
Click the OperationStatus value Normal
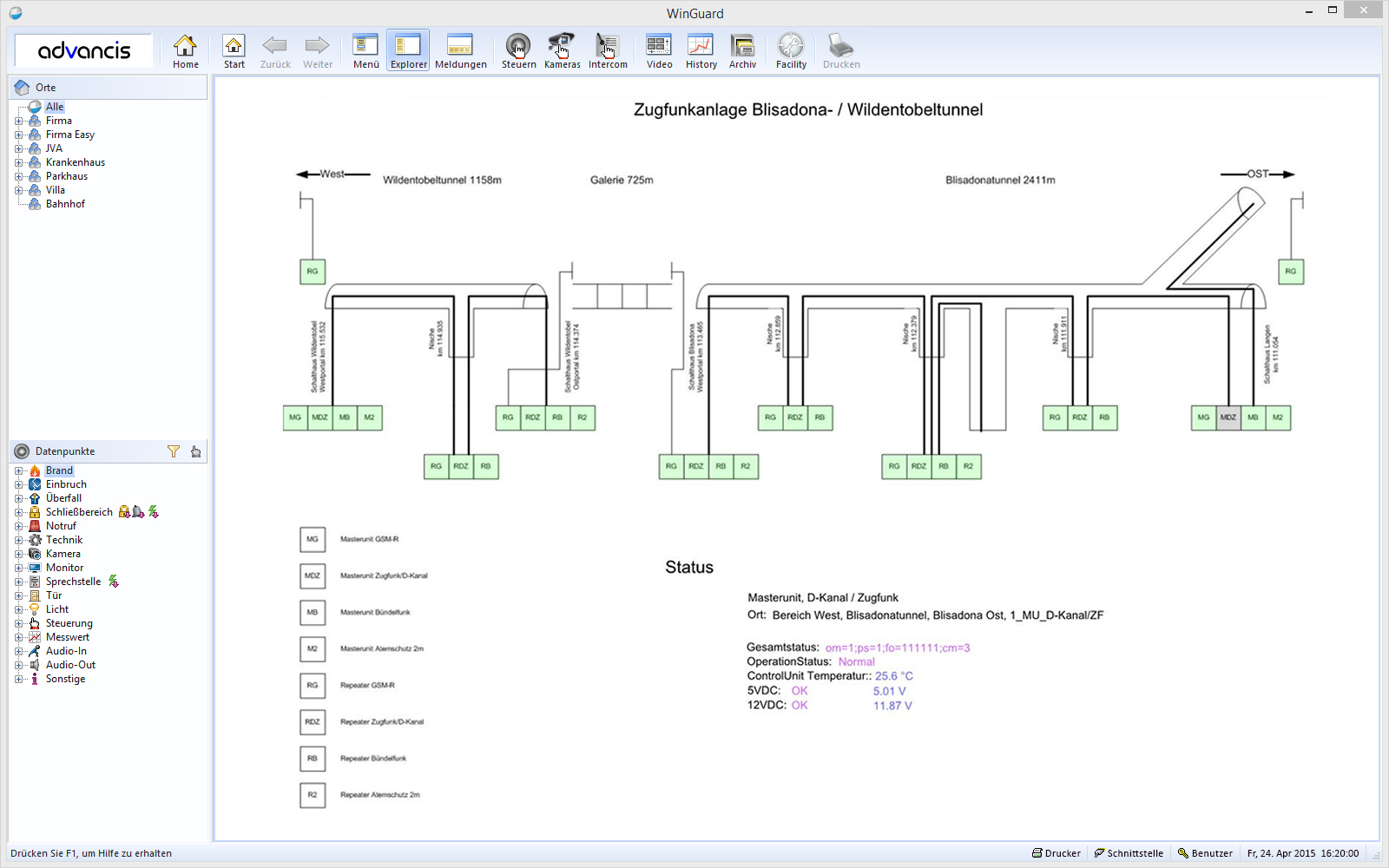click(857, 661)
